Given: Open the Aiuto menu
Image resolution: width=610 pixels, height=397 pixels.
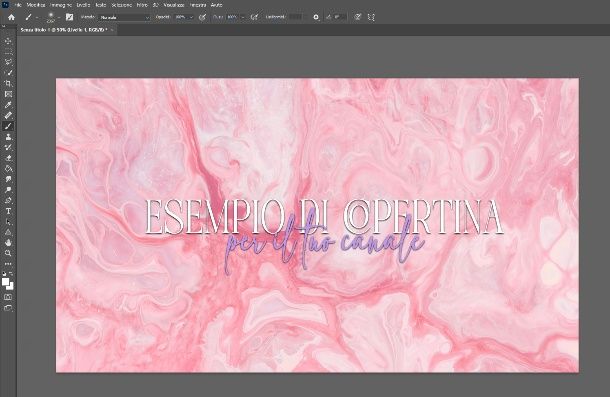Looking at the screenshot, I should [x=217, y=5].
